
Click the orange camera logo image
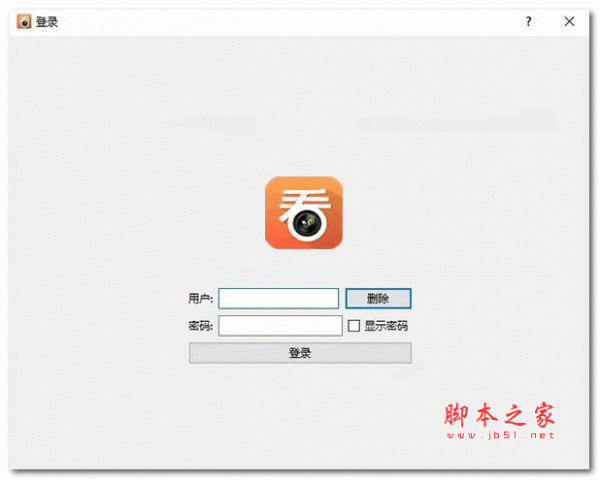point(304,213)
